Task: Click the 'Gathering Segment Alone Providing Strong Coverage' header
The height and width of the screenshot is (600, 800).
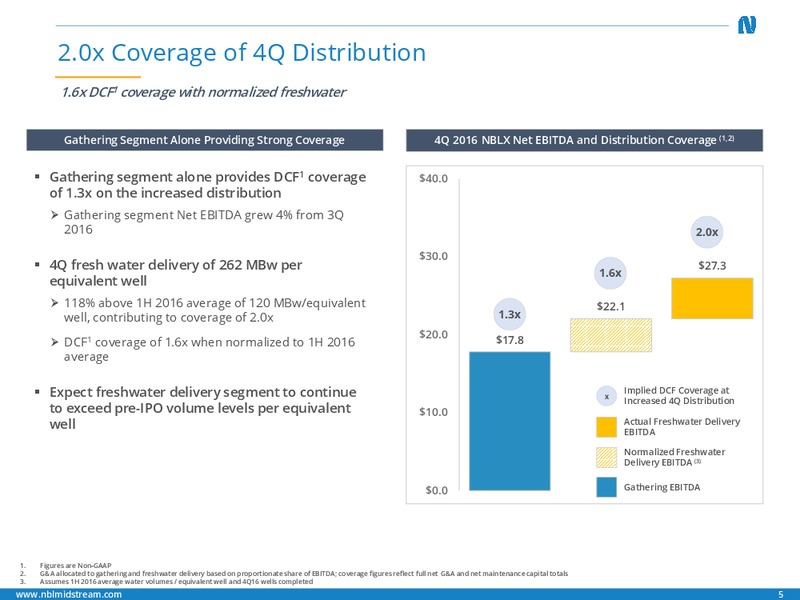Action: click(x=204, y=140)
